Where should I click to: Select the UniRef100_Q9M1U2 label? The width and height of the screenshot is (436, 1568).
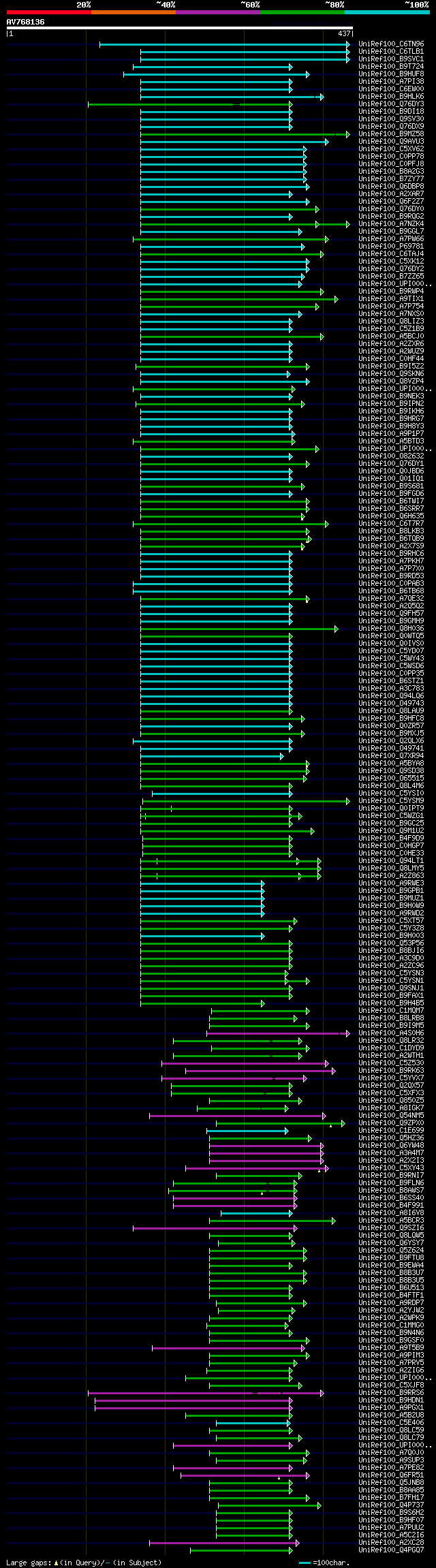(x=391, y=831)
